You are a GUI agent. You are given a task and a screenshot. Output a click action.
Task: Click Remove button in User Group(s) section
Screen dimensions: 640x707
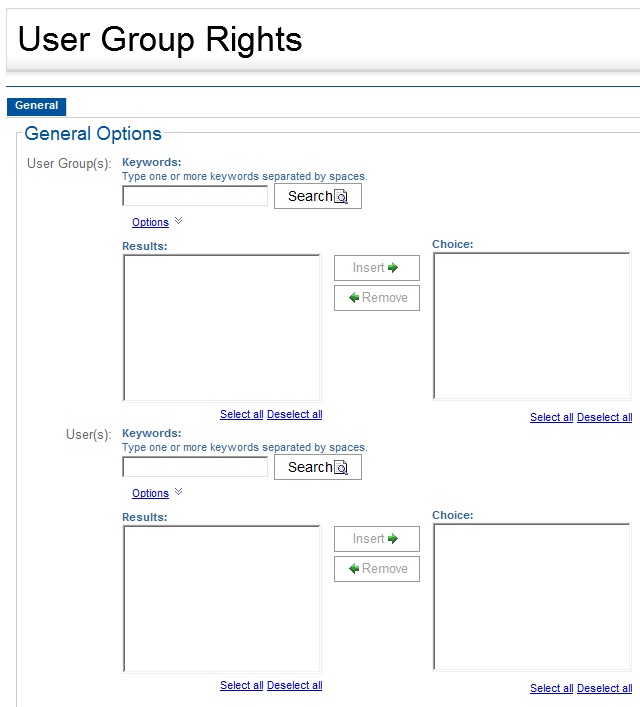[376, 298]
